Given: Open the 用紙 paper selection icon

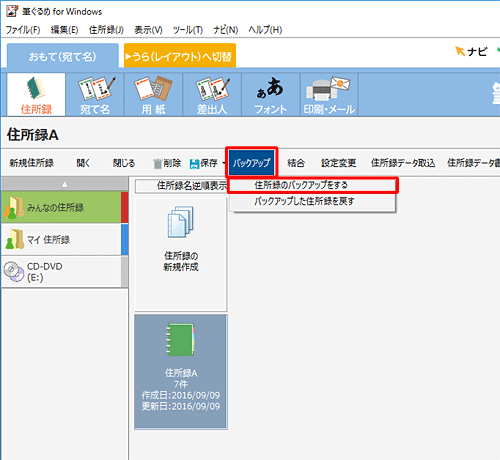Looking at the screenshot, I should click(x=153, y=95).
